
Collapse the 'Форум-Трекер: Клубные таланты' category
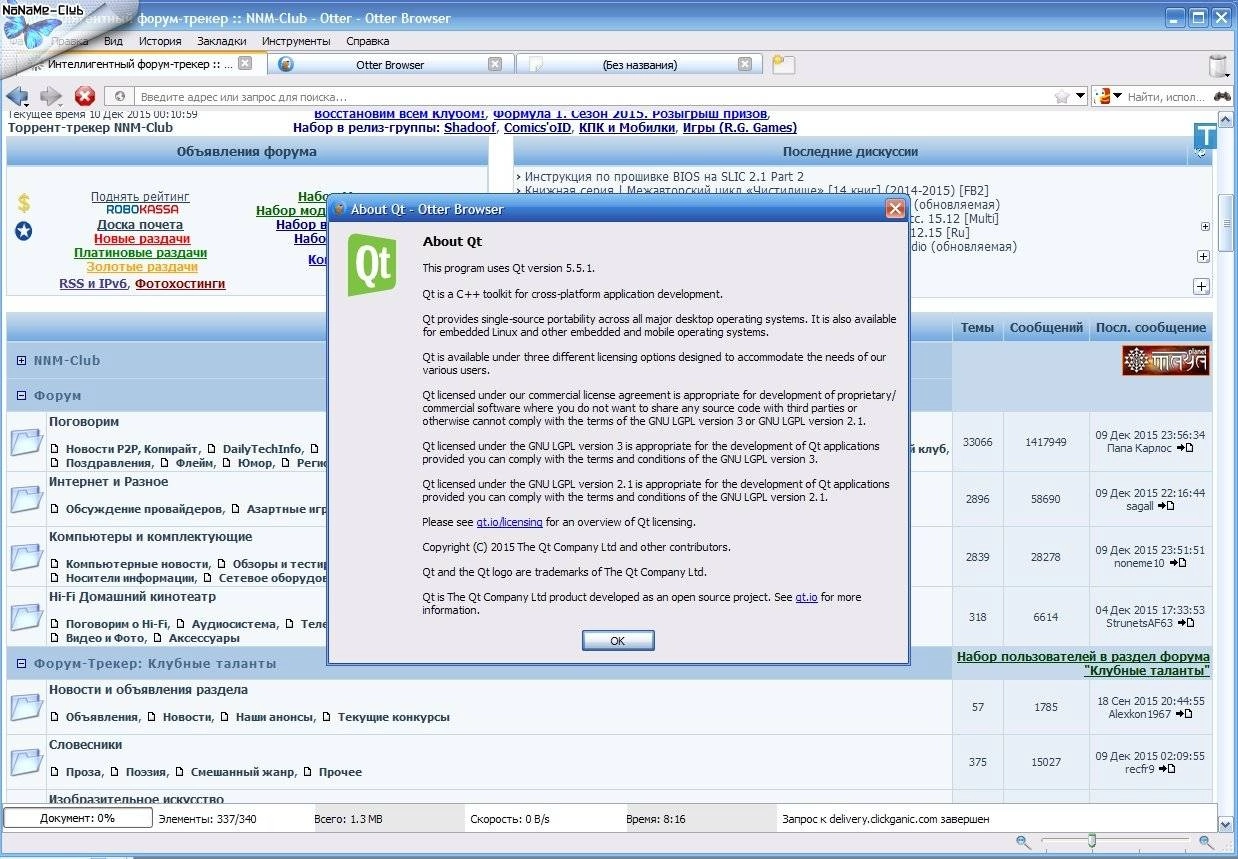22,664
